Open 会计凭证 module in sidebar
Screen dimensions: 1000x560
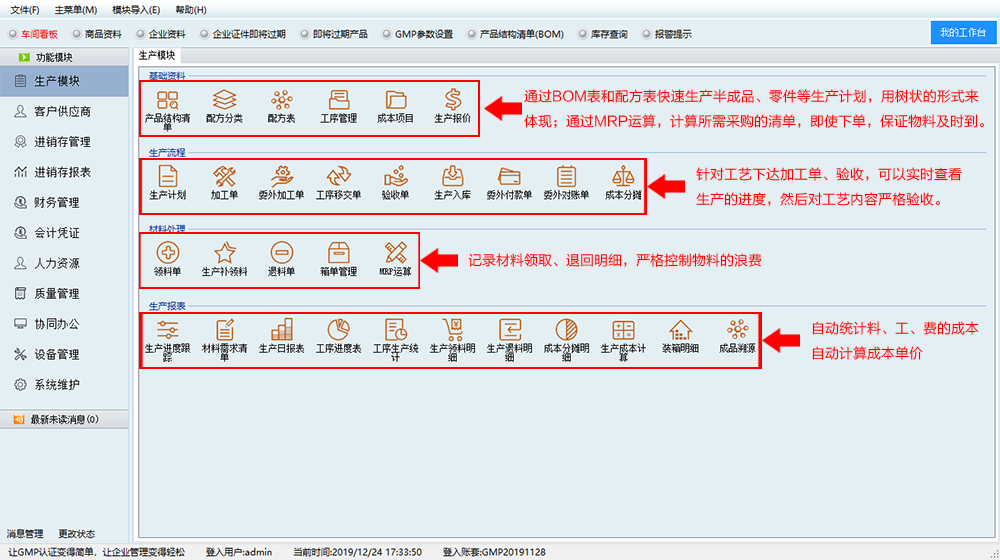pos(64,233)
